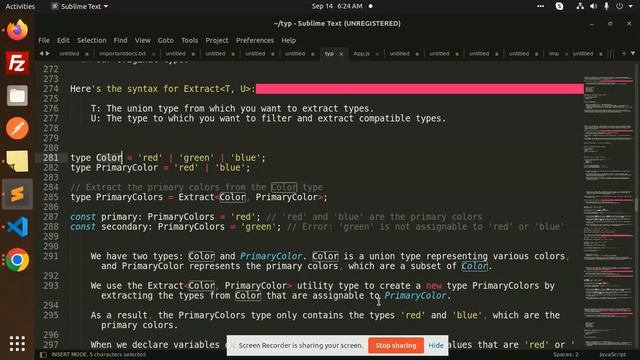Screen dimensions: 640x360
Task: Open Firefox from the dock
Action: [17, 30]
